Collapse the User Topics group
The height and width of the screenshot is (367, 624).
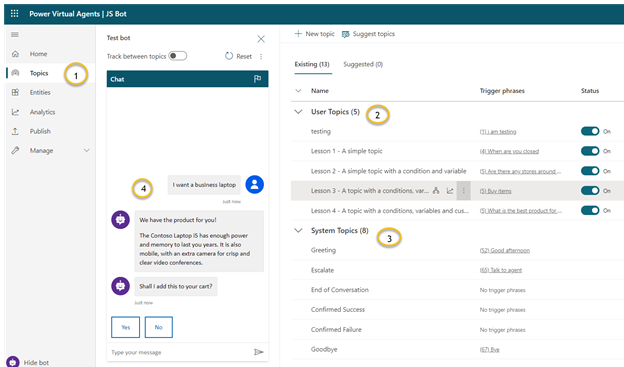click(x=298, y=112)
